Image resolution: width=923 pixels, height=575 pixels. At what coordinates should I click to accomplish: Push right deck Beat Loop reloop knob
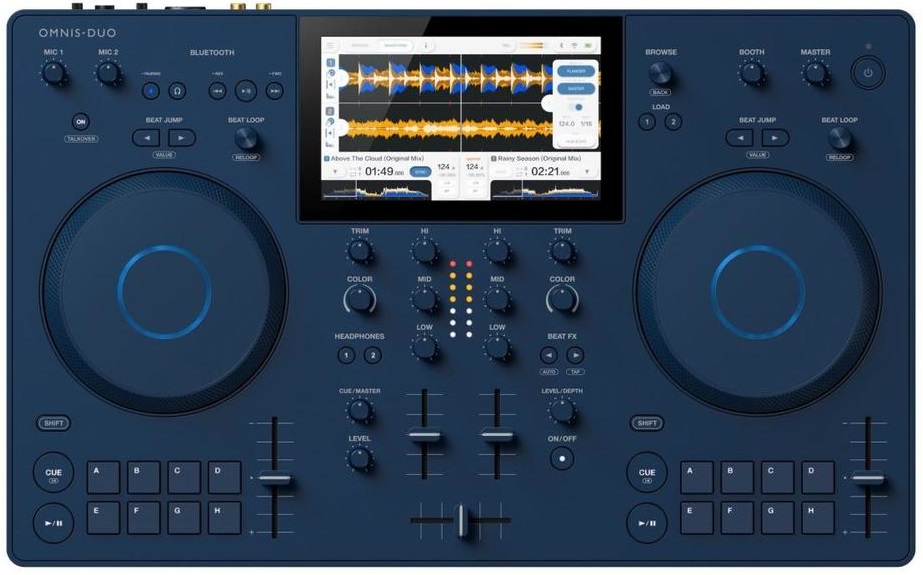tap(839, 138)
